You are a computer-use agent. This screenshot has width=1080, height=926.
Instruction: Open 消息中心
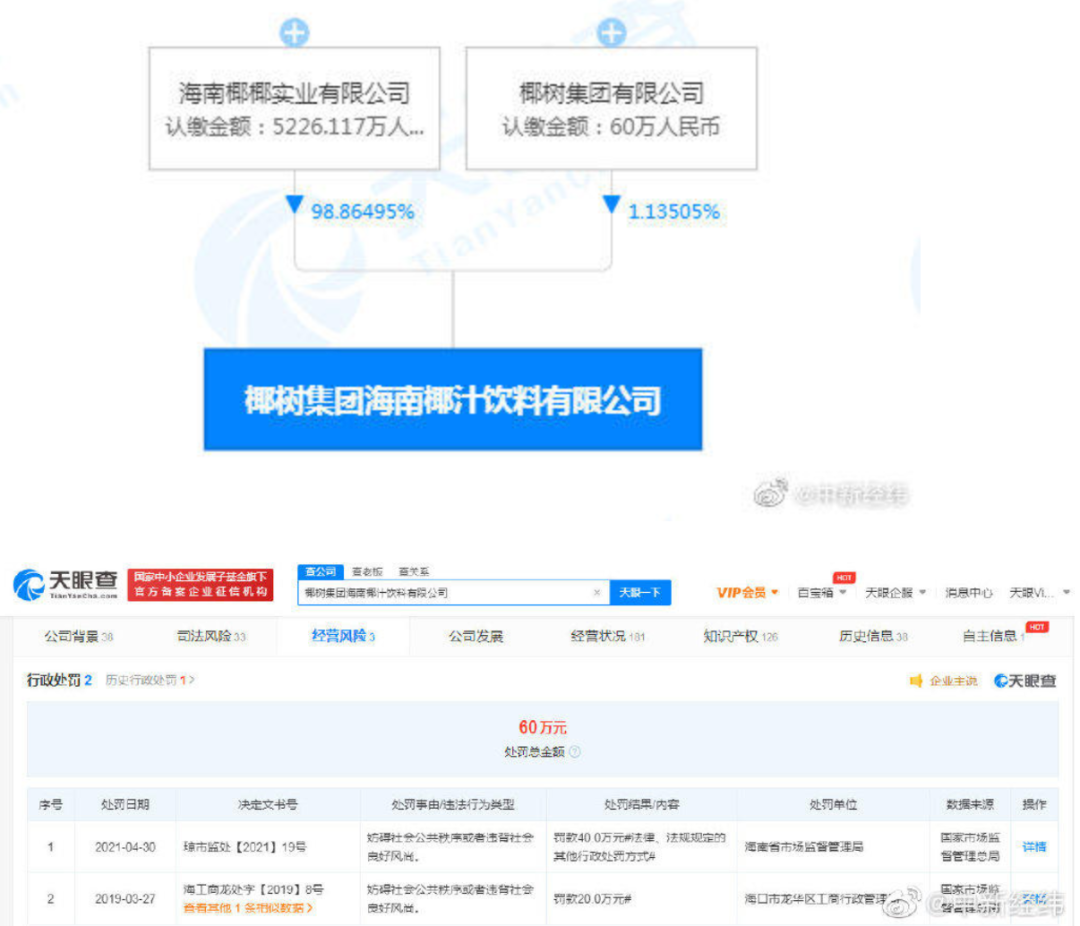(968, 593)
